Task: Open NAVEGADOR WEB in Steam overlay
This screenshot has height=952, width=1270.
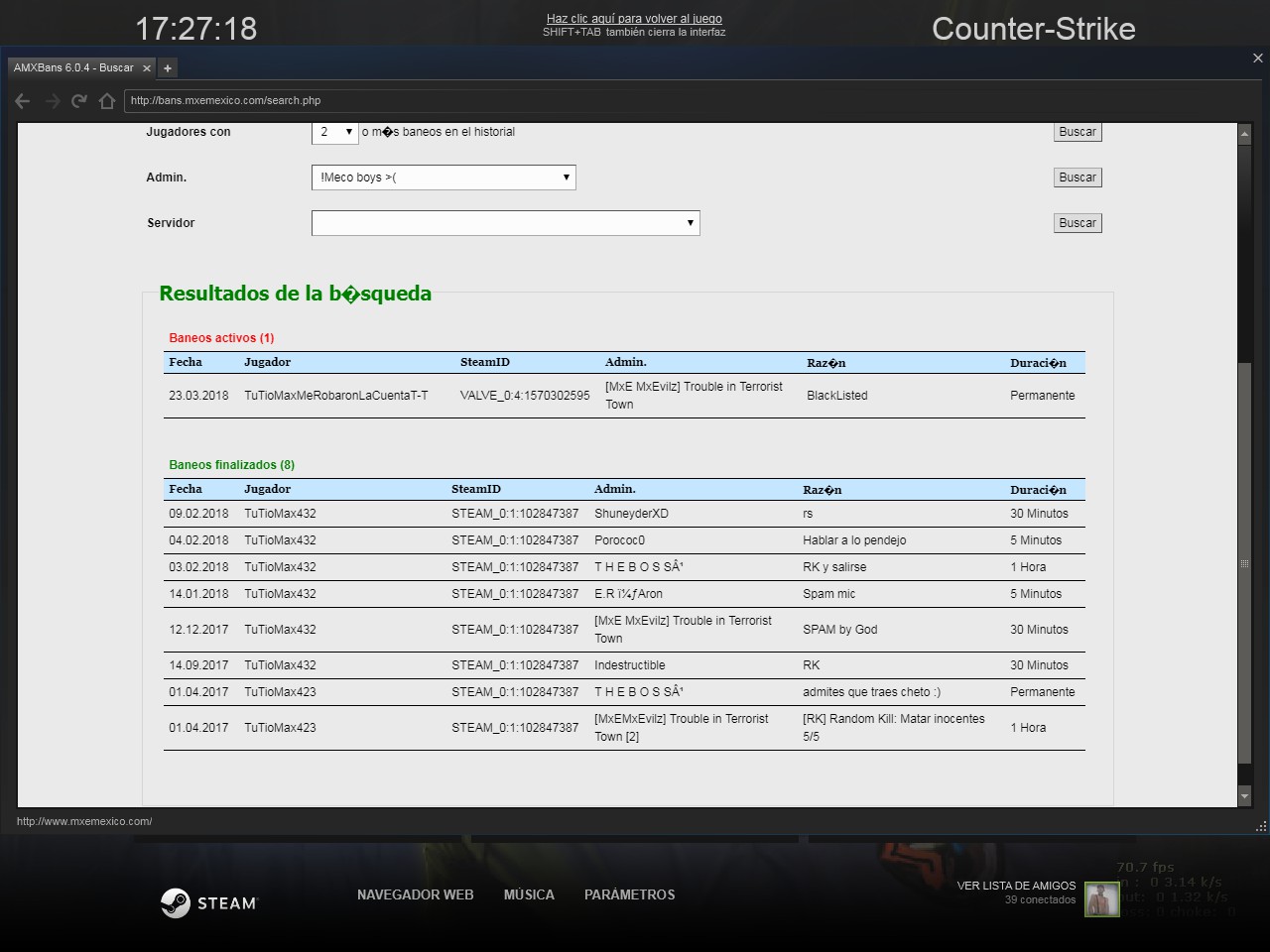Action: 415,894
